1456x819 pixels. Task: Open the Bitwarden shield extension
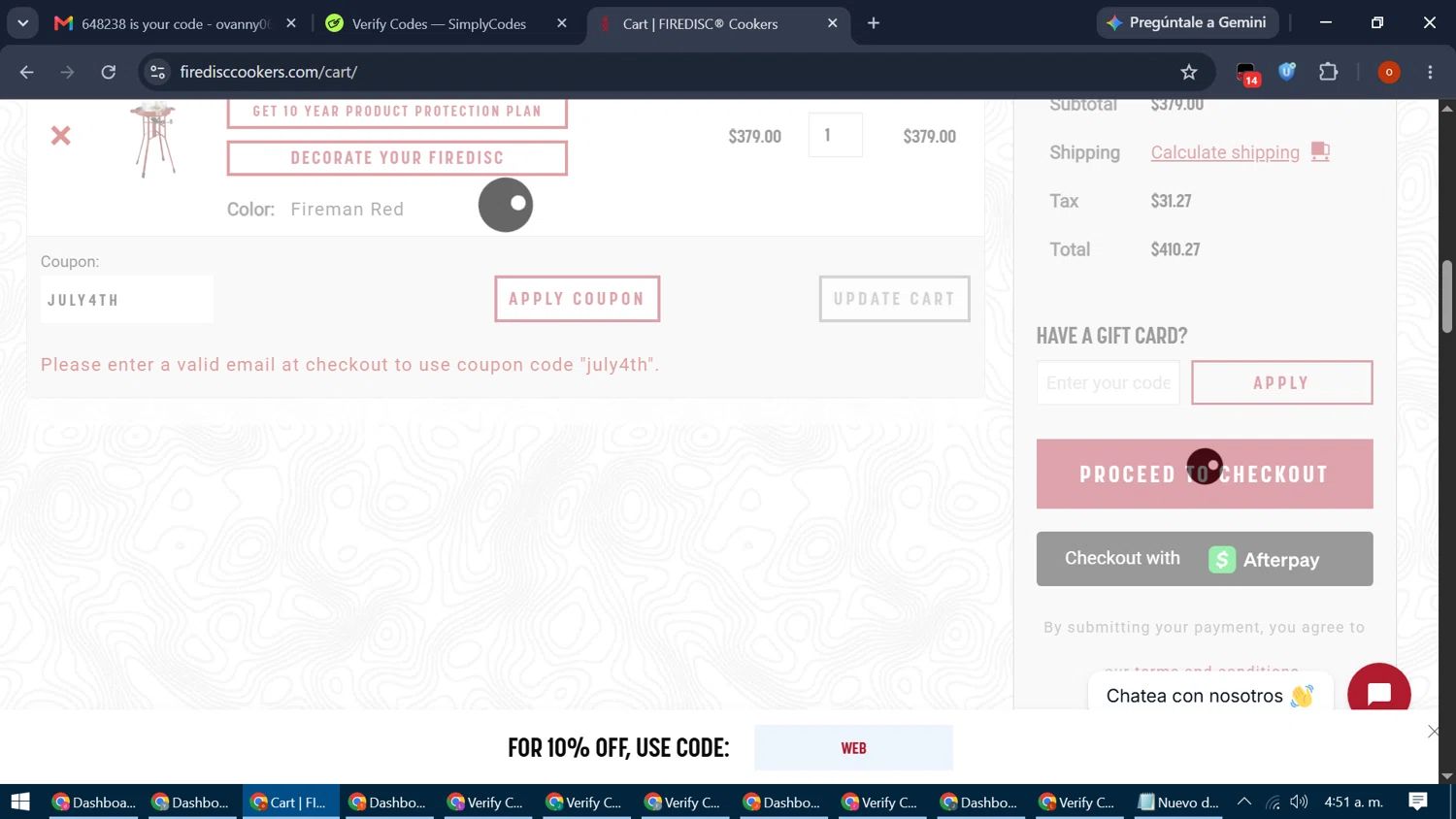(x=1287, y=72)
